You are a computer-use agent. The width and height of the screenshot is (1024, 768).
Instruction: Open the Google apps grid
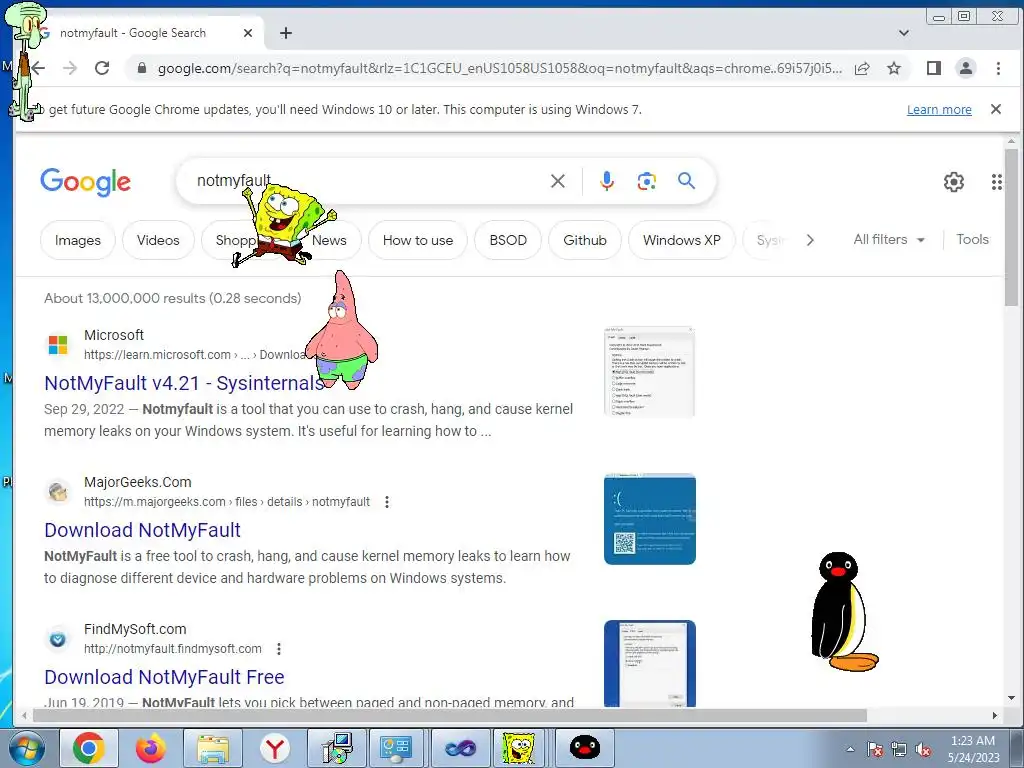997,182
